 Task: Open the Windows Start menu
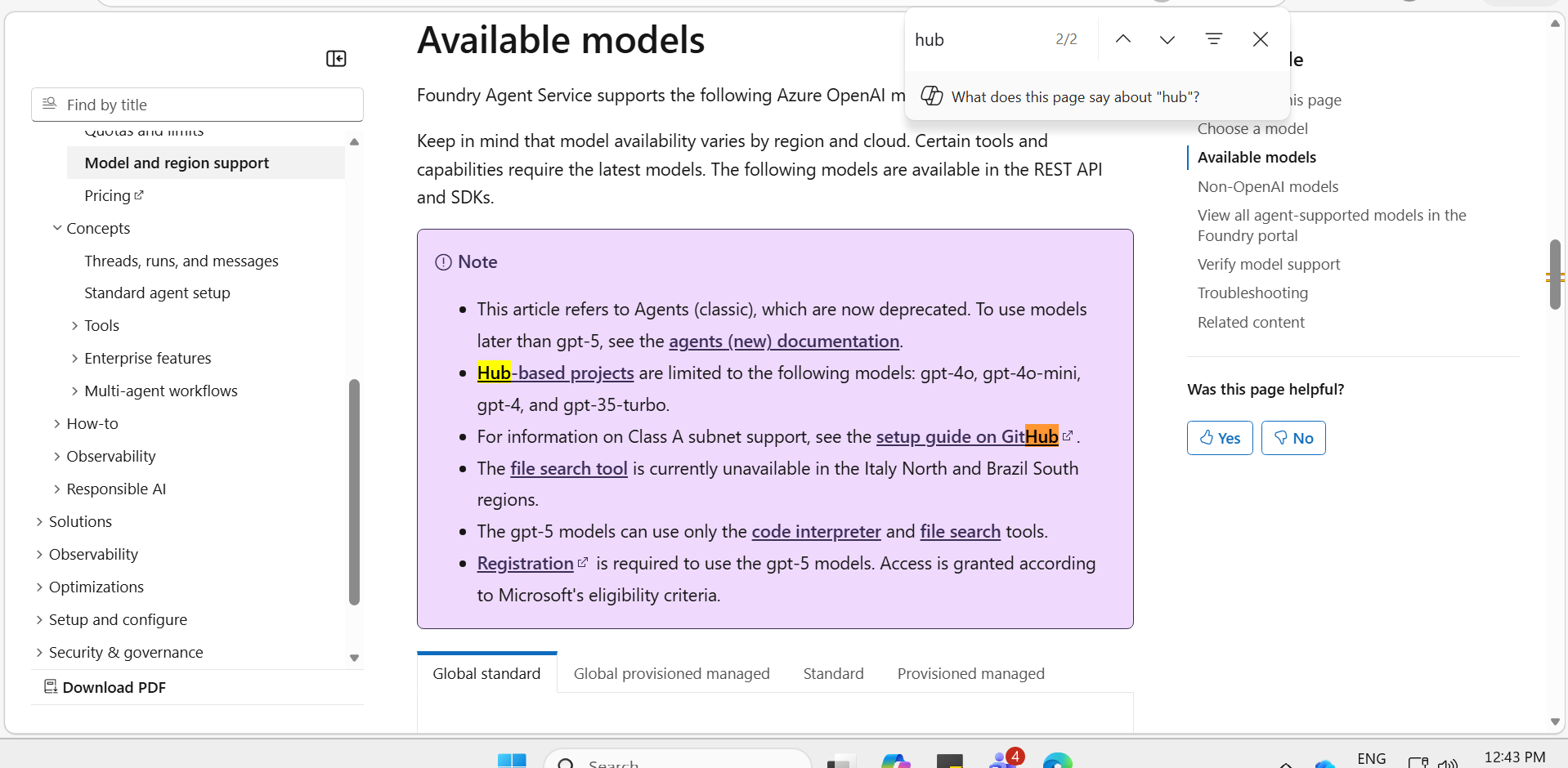pos(512,761)
